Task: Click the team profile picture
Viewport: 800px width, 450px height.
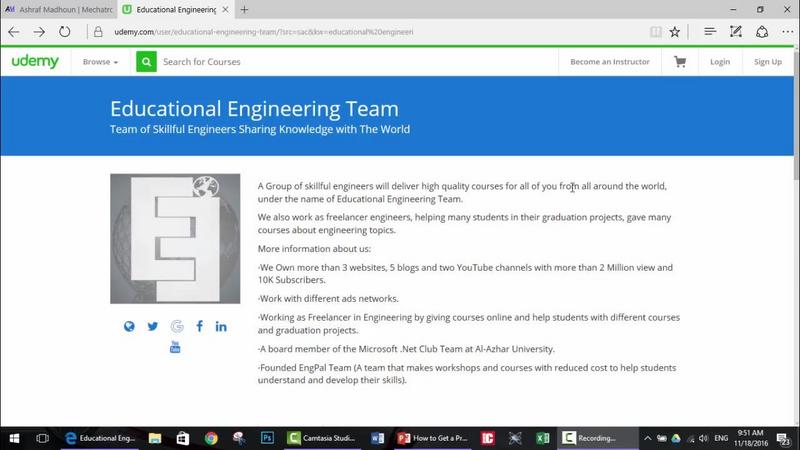Action: (175, 238)
